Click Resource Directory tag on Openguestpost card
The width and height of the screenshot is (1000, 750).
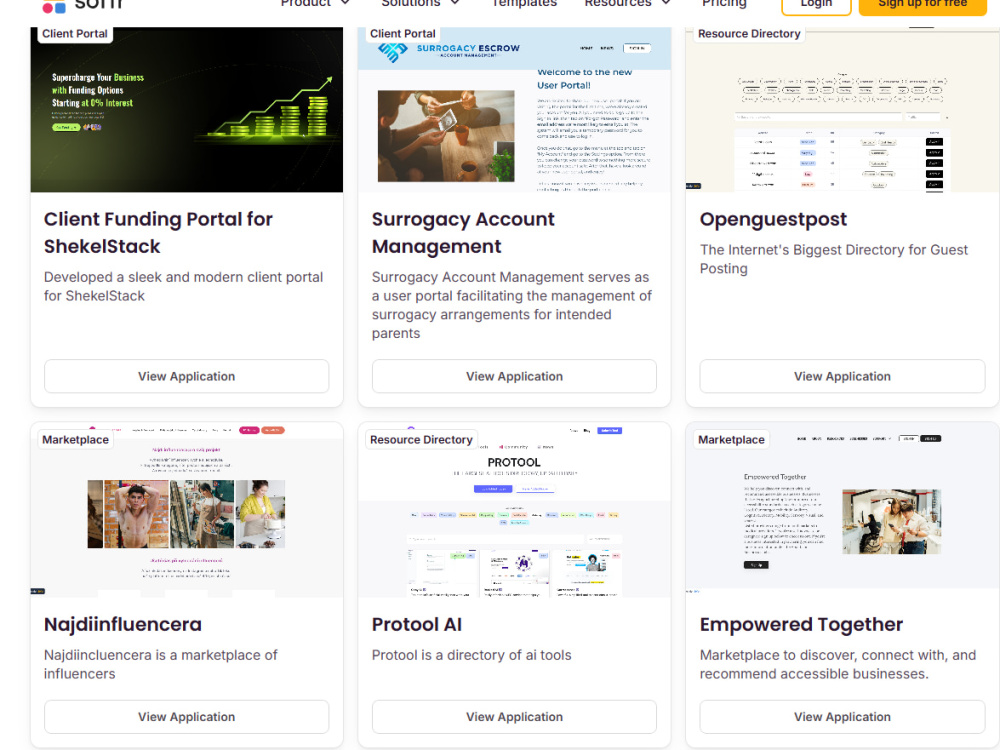[x=749, y=34]
